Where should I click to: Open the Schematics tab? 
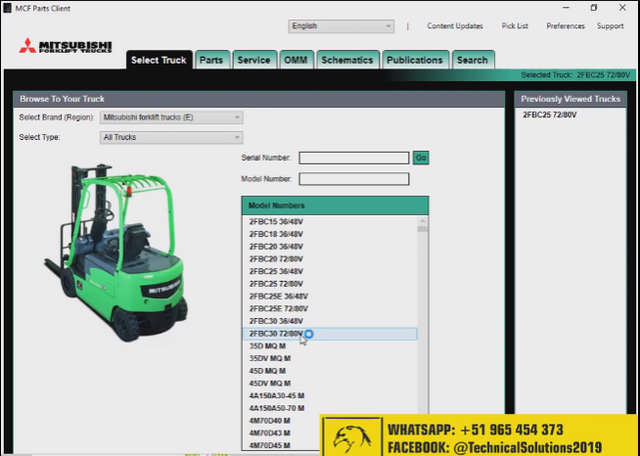[347, 60]
